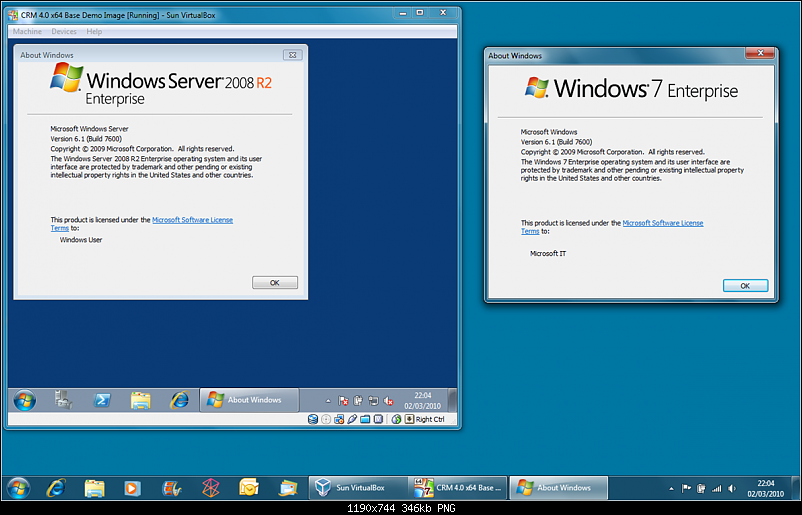Click VirtualBox shared folders indicator

point(365,419)
